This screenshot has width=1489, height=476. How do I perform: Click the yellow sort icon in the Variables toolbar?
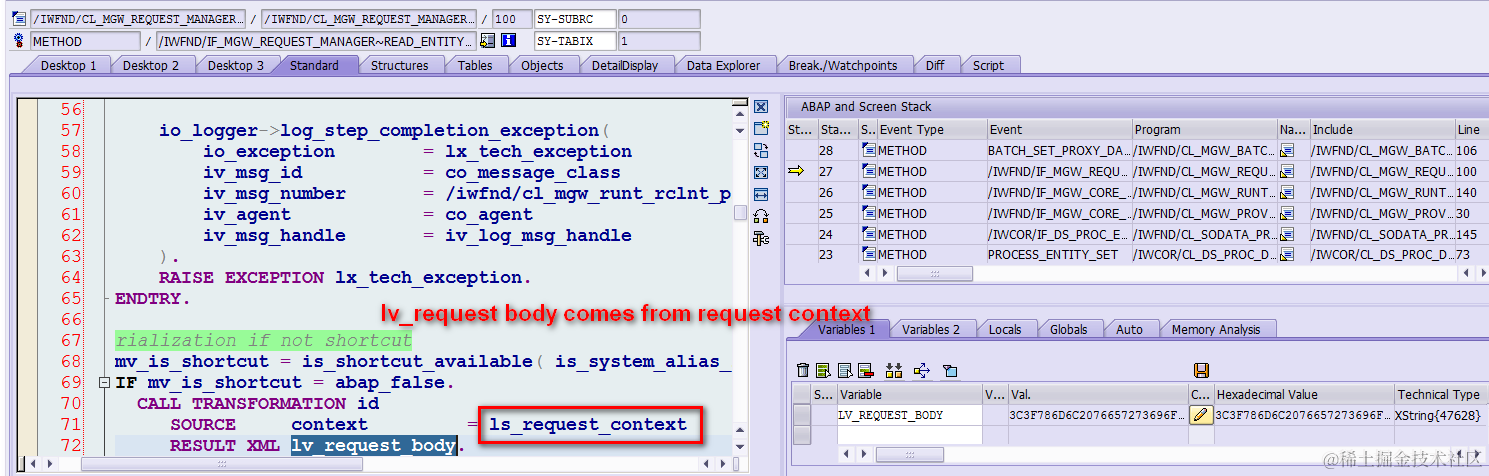click(895, 370)
